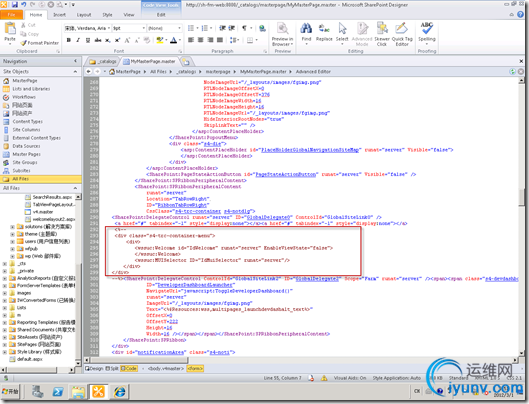529x404 pixels.
Task: Click the bullet list icon
Action: pos(191,28)
